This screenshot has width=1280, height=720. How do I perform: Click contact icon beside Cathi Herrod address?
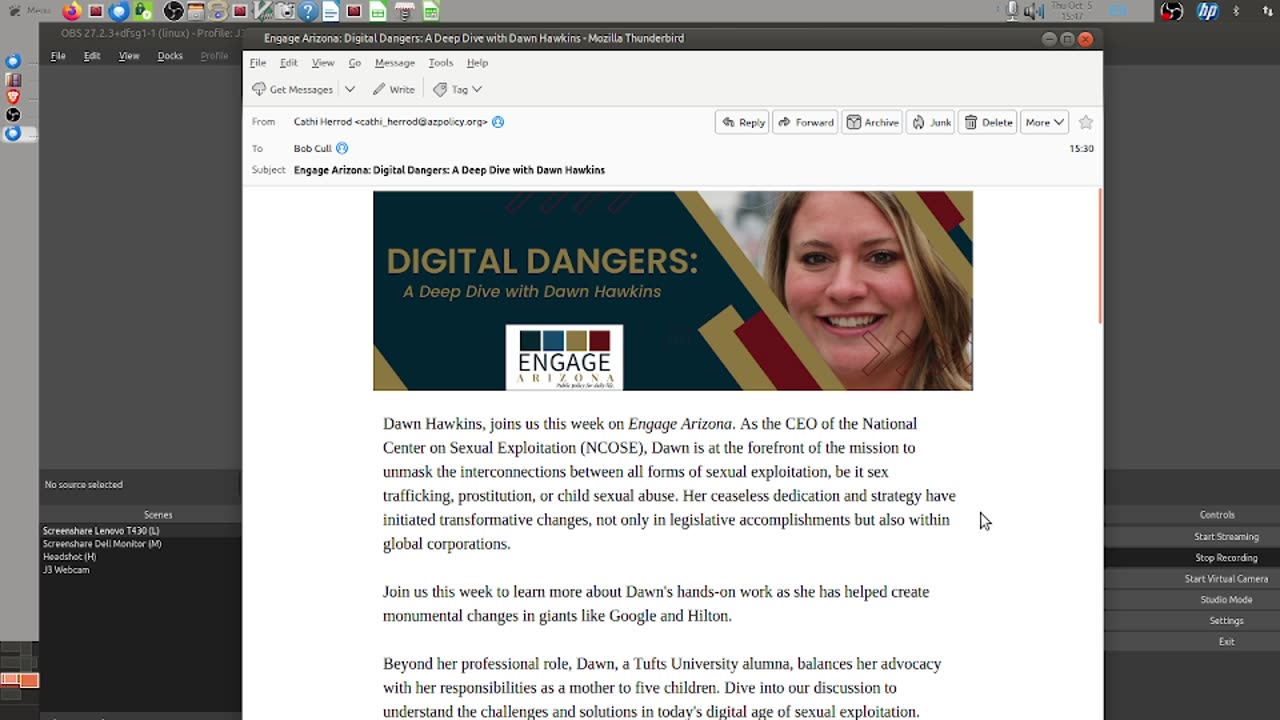498,122
